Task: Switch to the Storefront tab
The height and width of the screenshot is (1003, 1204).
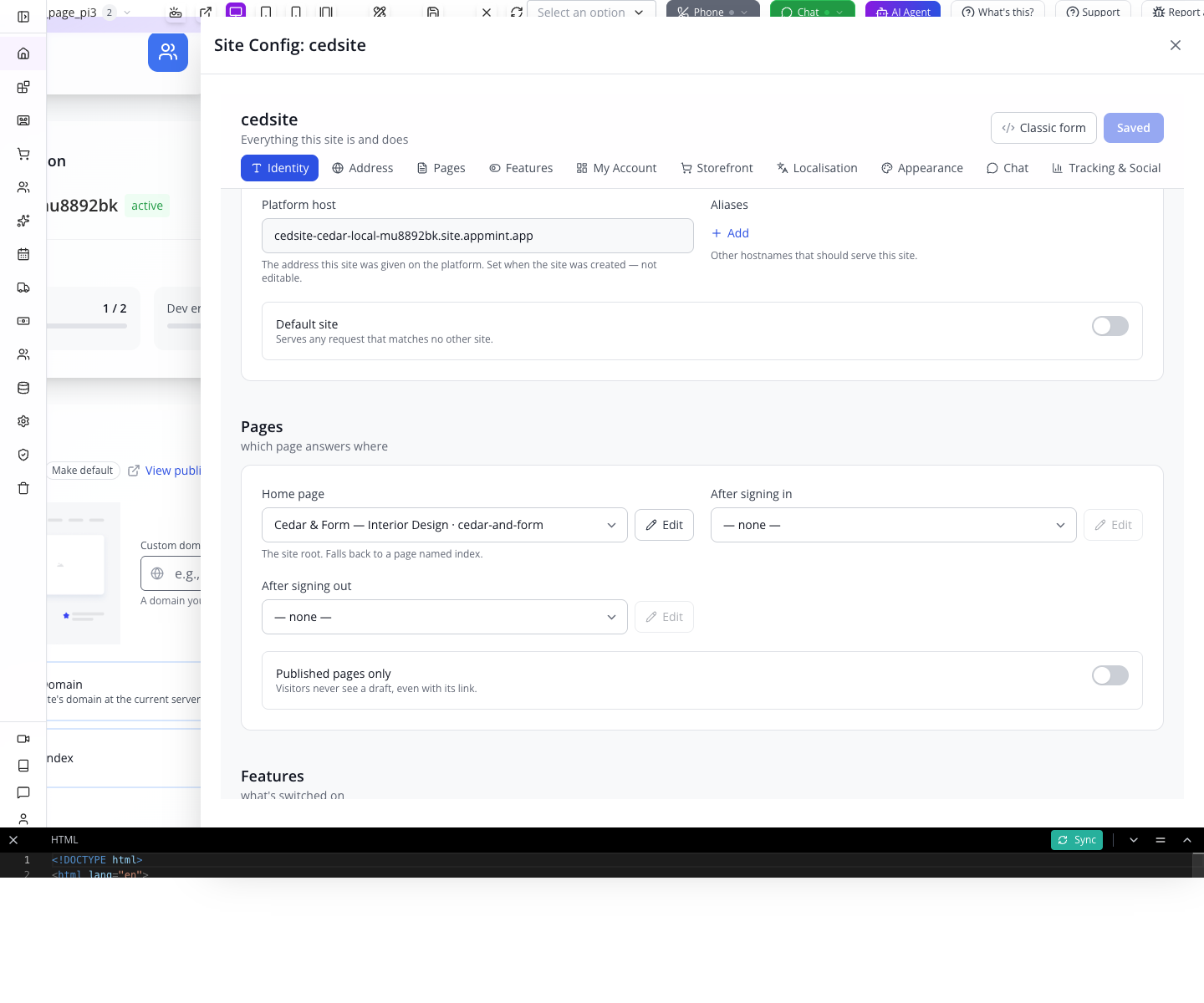Action: (717, 168)
